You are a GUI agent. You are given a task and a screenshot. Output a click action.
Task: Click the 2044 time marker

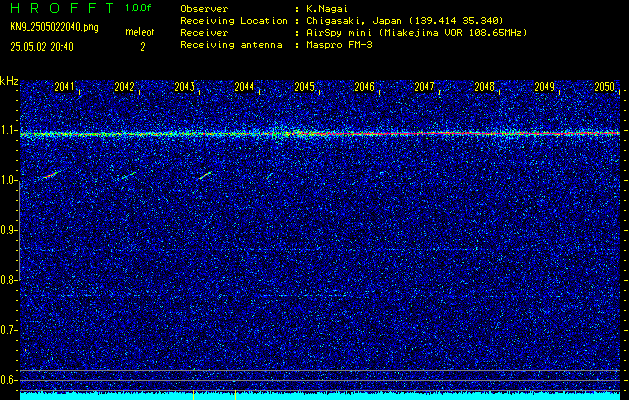click(244, 87)
